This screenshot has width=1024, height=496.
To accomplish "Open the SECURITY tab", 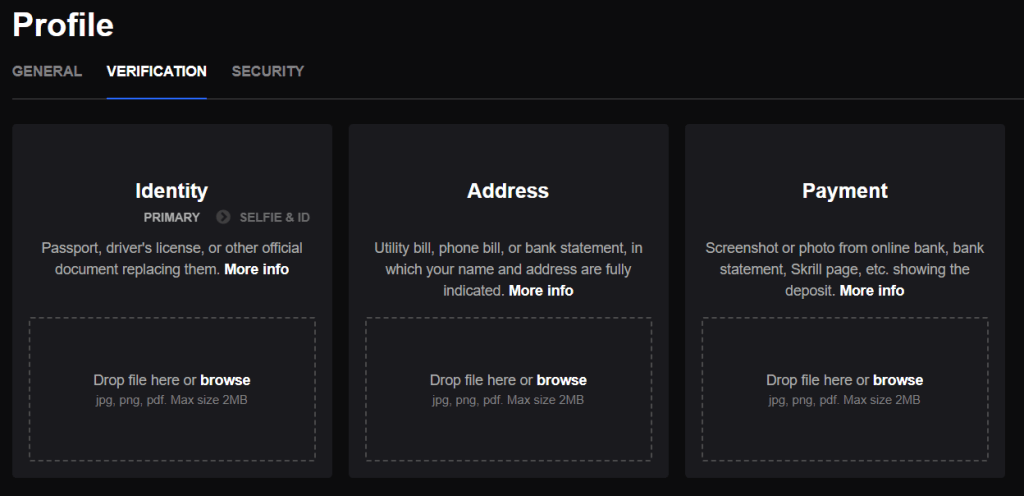I will [x=268, y=71].
